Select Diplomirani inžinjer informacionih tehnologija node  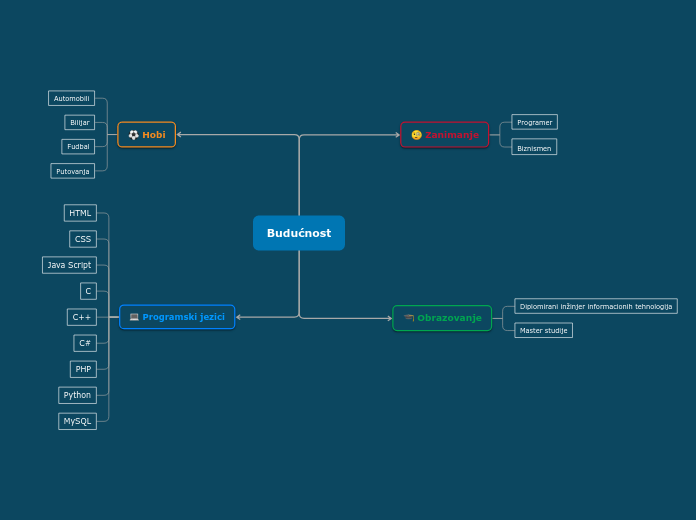tap(596, 306)
